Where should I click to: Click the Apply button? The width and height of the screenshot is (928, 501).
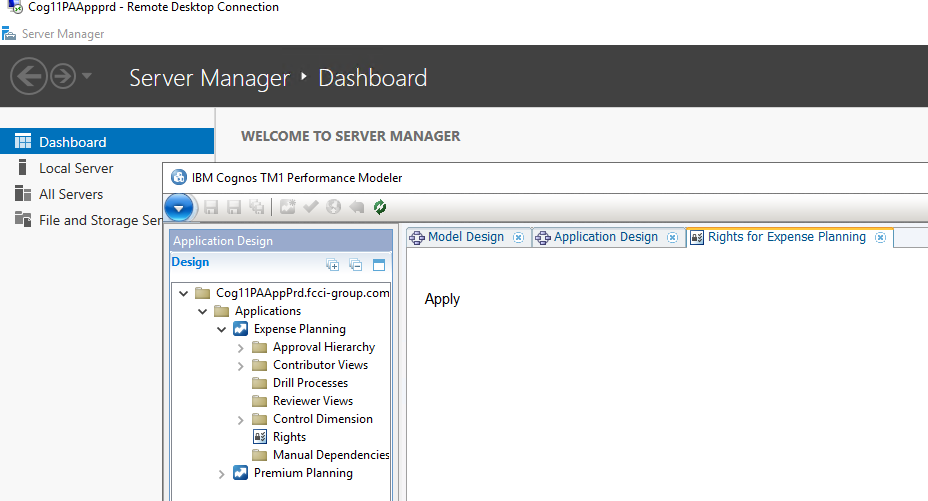tap(442, 299)
